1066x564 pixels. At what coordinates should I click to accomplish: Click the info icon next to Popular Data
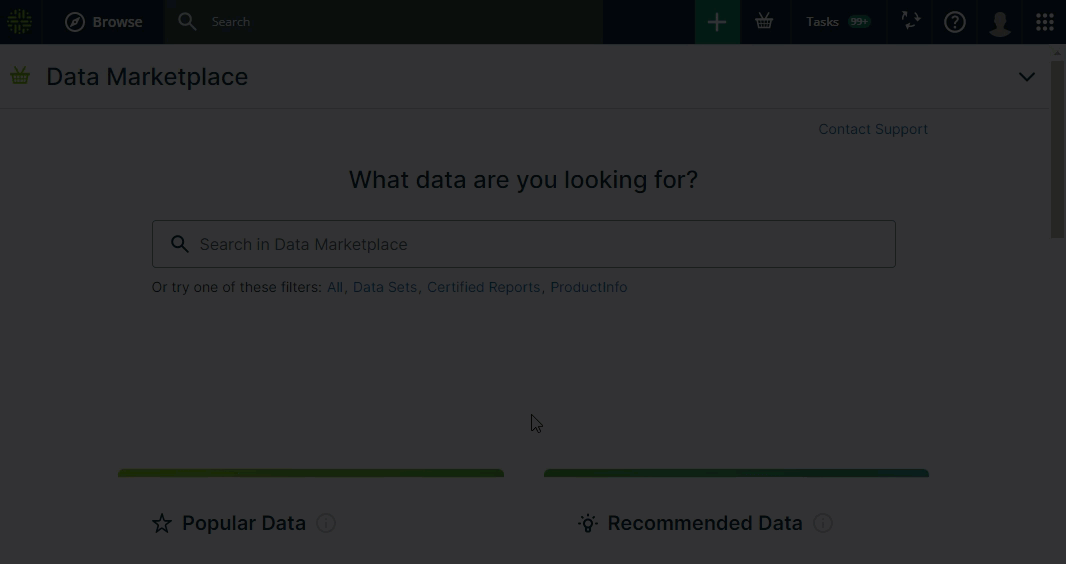pyautogui.click(x=326, y=523)
